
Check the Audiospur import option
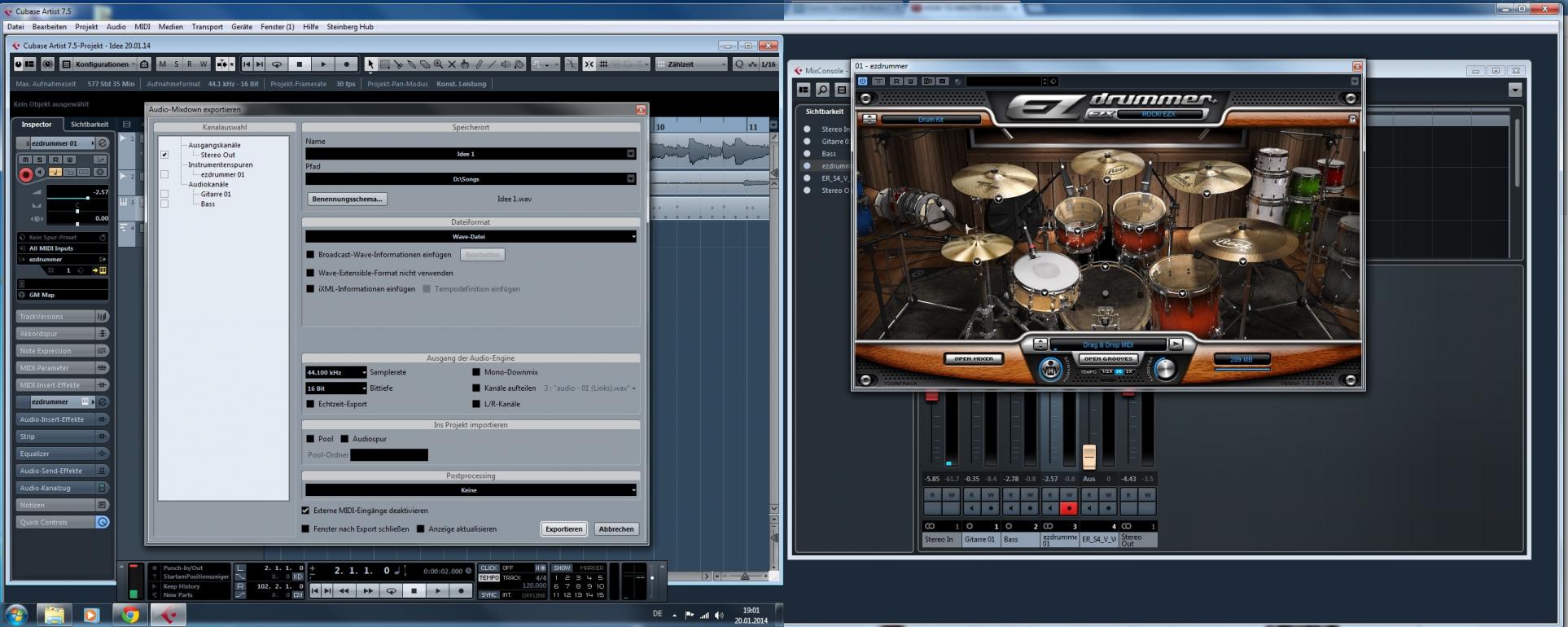(344, 439)
